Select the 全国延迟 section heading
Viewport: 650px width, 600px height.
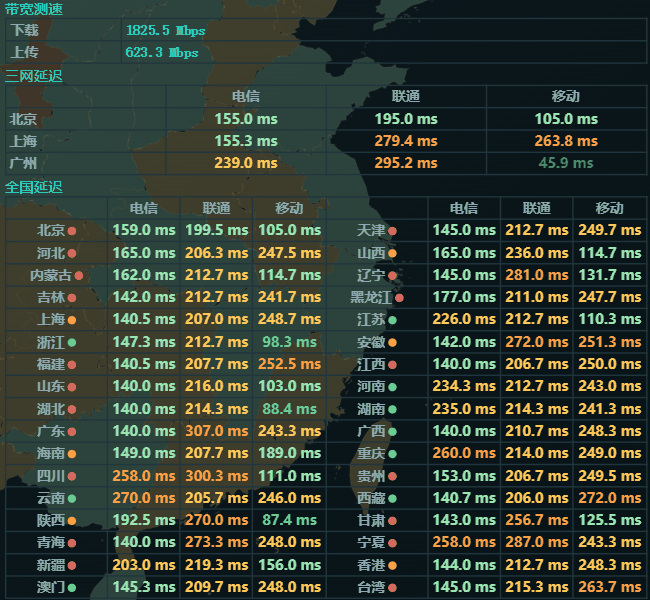click(34, 187)
